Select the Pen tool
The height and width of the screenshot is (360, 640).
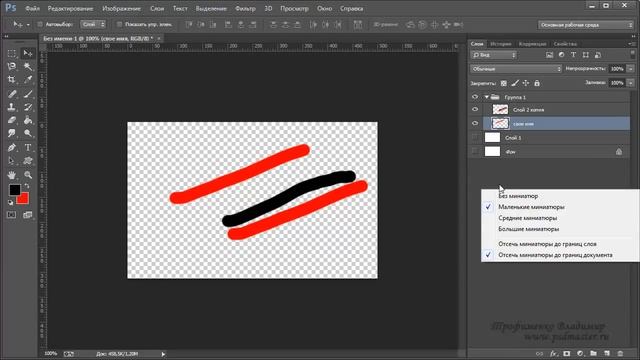click(x=12, y=147)
